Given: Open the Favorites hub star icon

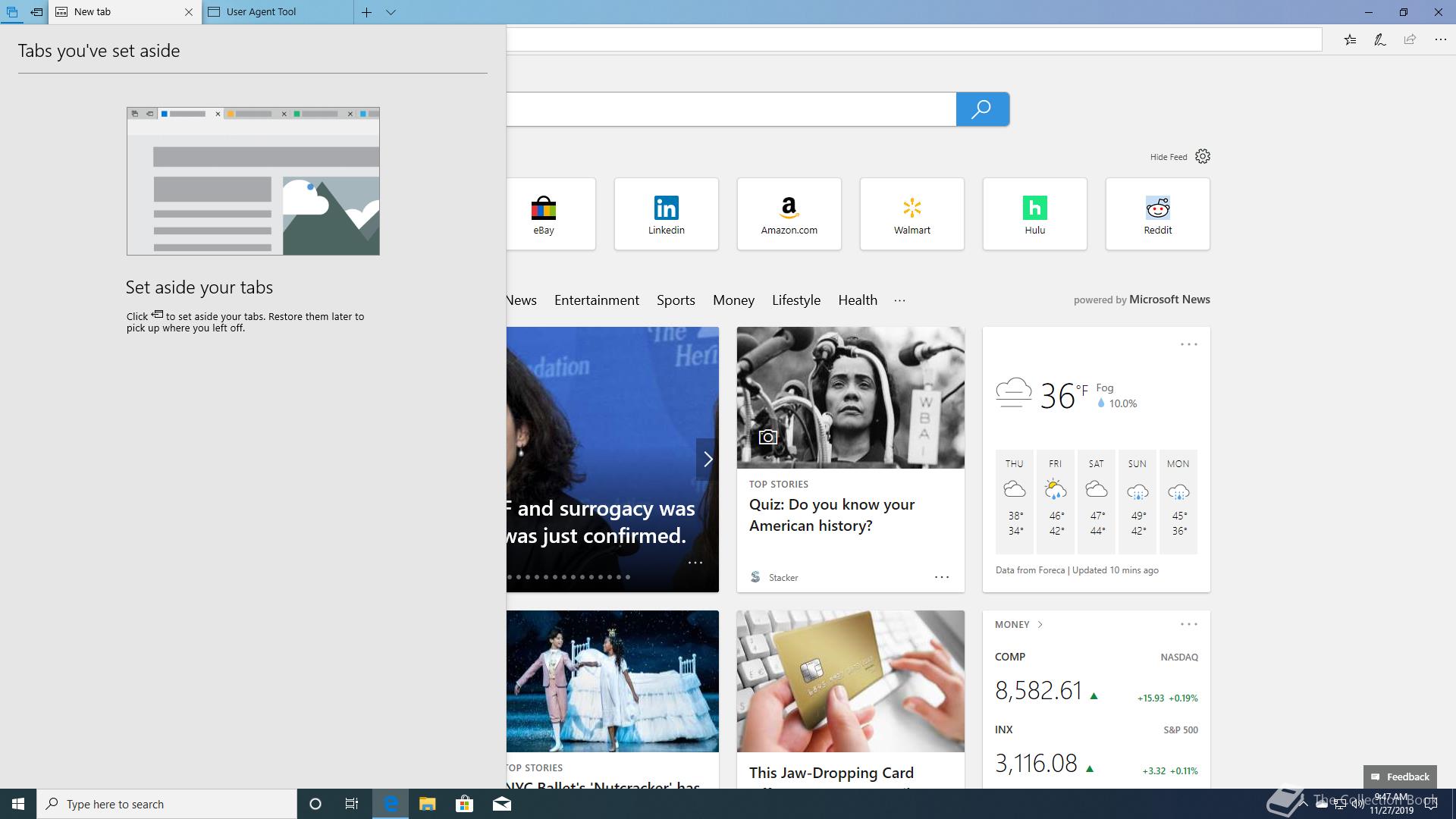Looking at the screenshot, I should click(x=1350, y=39).
